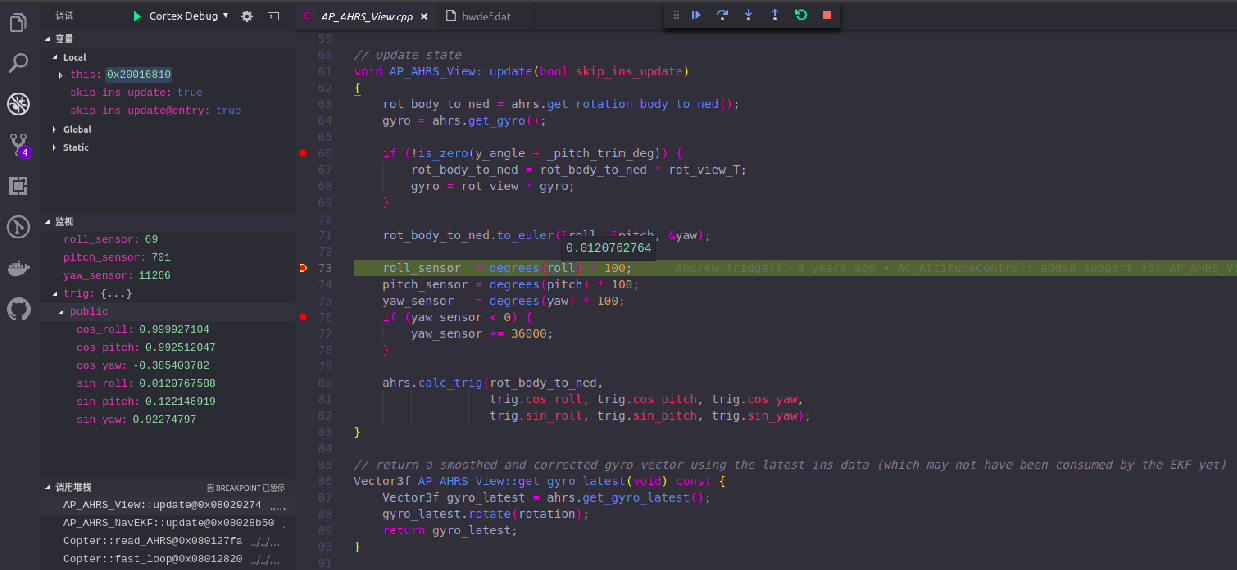Select cos_yaw value row
The image size is (1237, 570).
[166, 365]
